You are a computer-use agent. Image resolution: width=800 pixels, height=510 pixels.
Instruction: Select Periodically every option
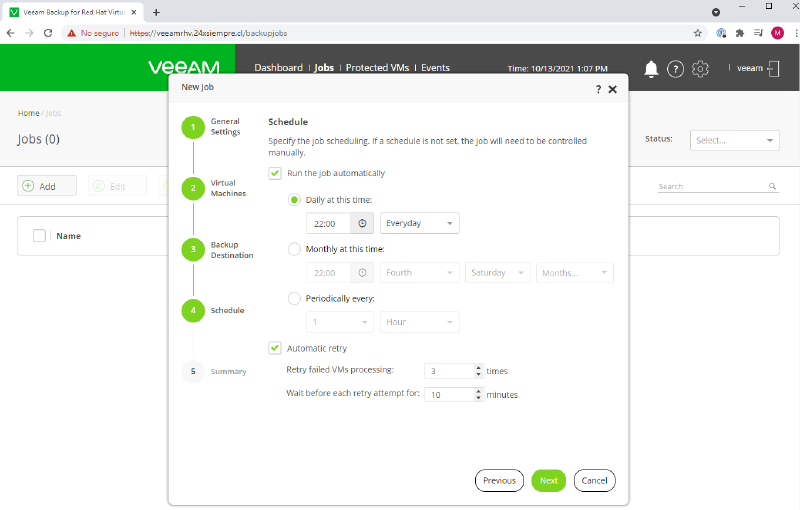294,298
